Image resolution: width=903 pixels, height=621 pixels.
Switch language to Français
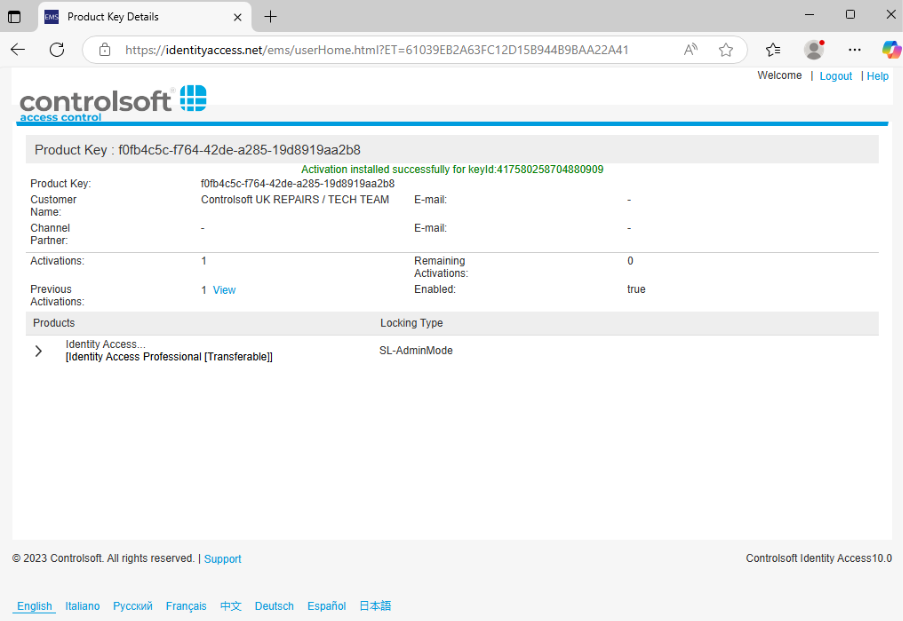[186, 606]
